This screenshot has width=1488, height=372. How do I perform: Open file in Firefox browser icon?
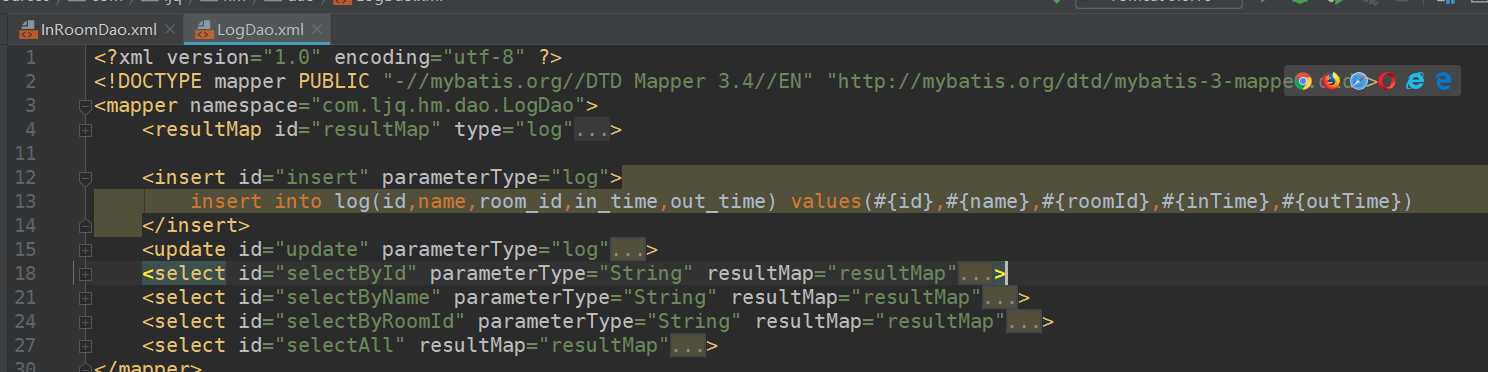(x=1331, y=82)
